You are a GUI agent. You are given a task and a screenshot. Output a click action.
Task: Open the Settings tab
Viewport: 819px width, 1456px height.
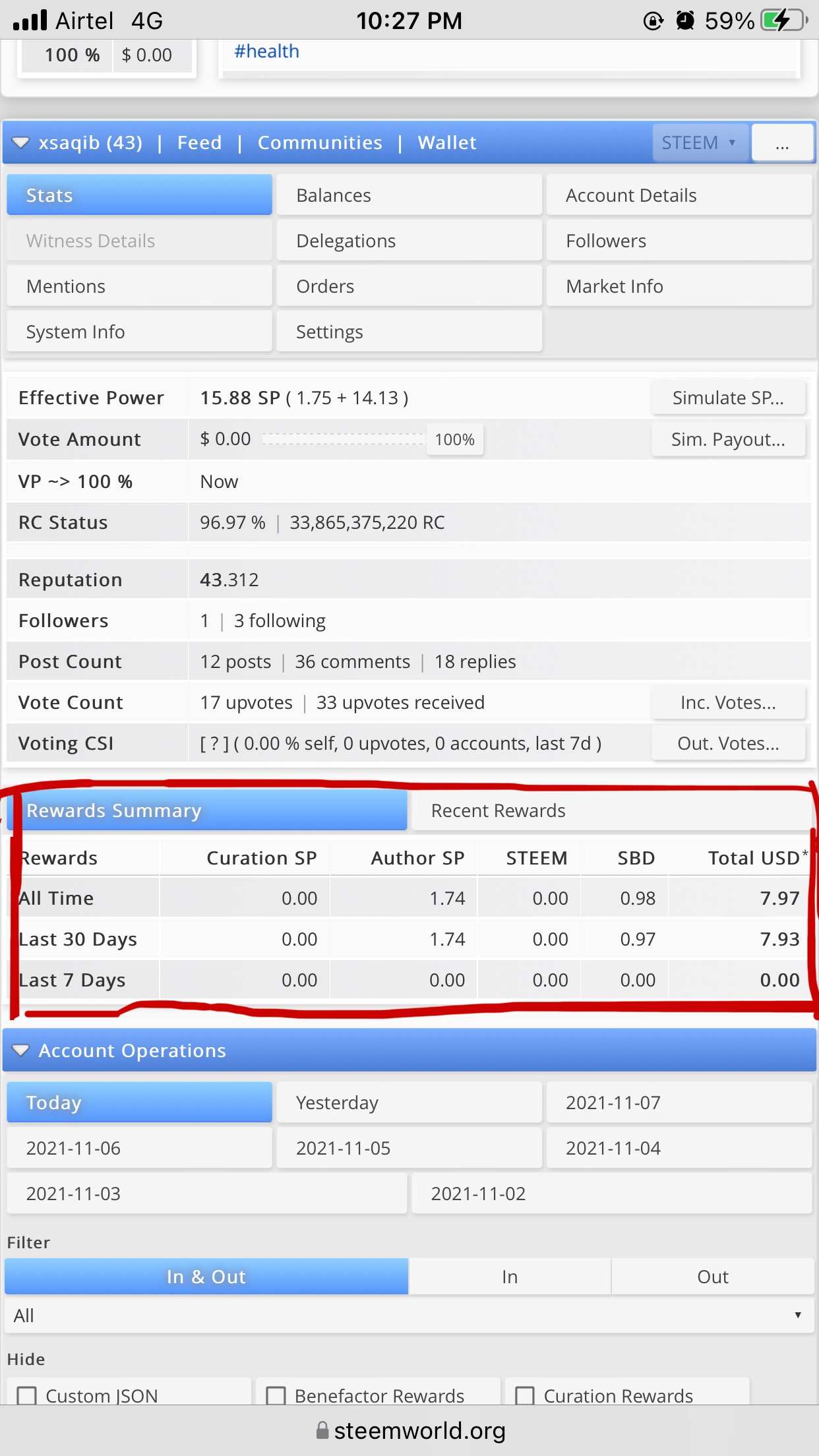point(409,332)
